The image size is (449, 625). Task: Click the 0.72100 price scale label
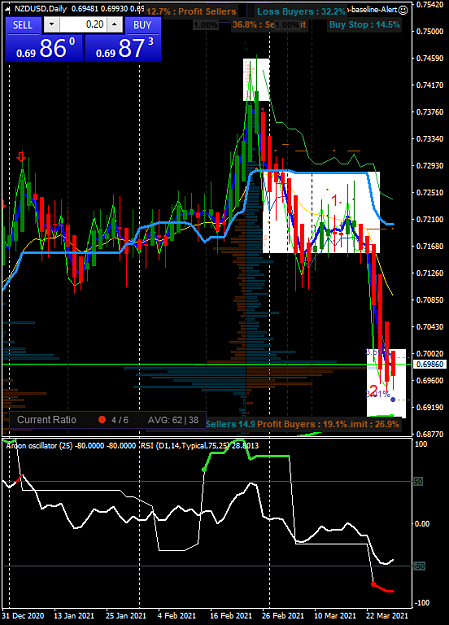click(429, 219)
